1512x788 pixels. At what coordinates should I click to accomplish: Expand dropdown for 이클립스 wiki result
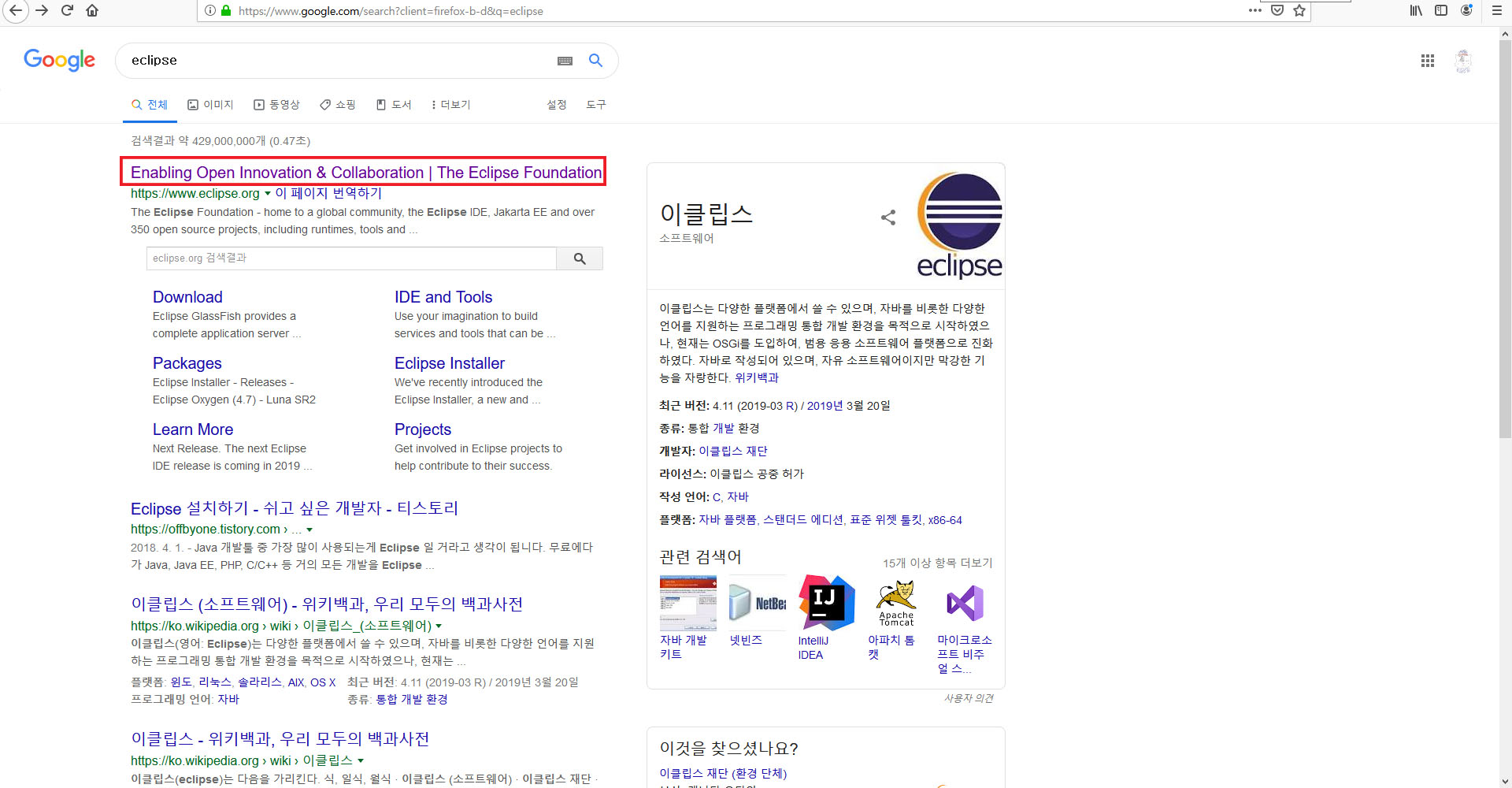tap(361, 761)
